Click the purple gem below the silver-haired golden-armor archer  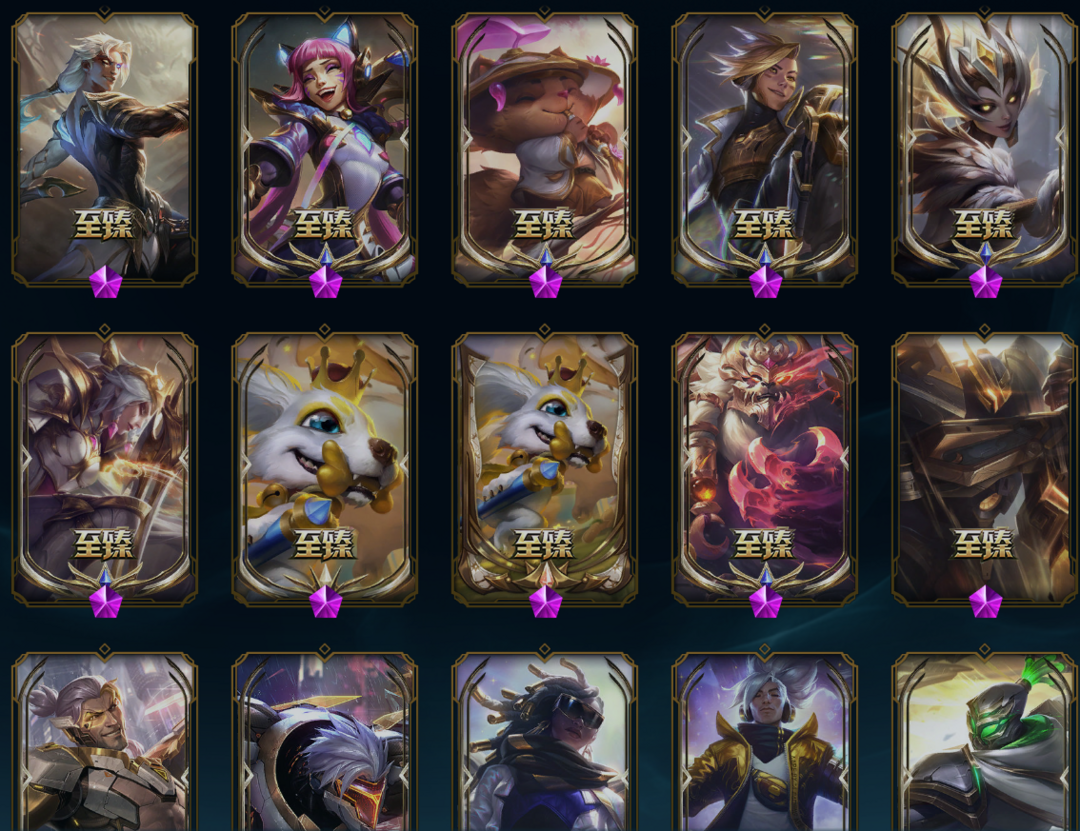106,602
